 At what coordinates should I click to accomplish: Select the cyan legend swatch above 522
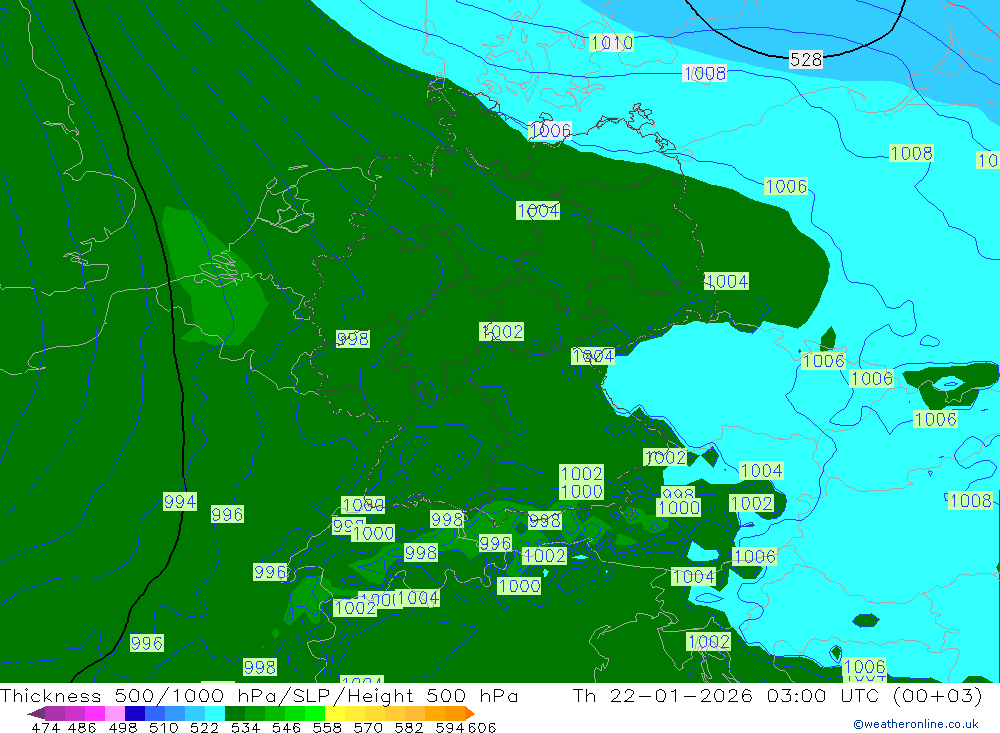215,713
